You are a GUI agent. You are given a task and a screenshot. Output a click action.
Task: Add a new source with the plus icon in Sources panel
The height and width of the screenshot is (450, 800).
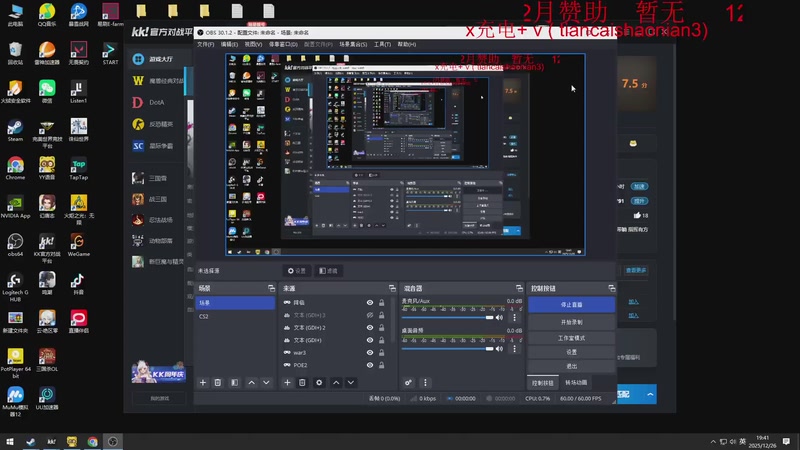click(x=287, y=383)
